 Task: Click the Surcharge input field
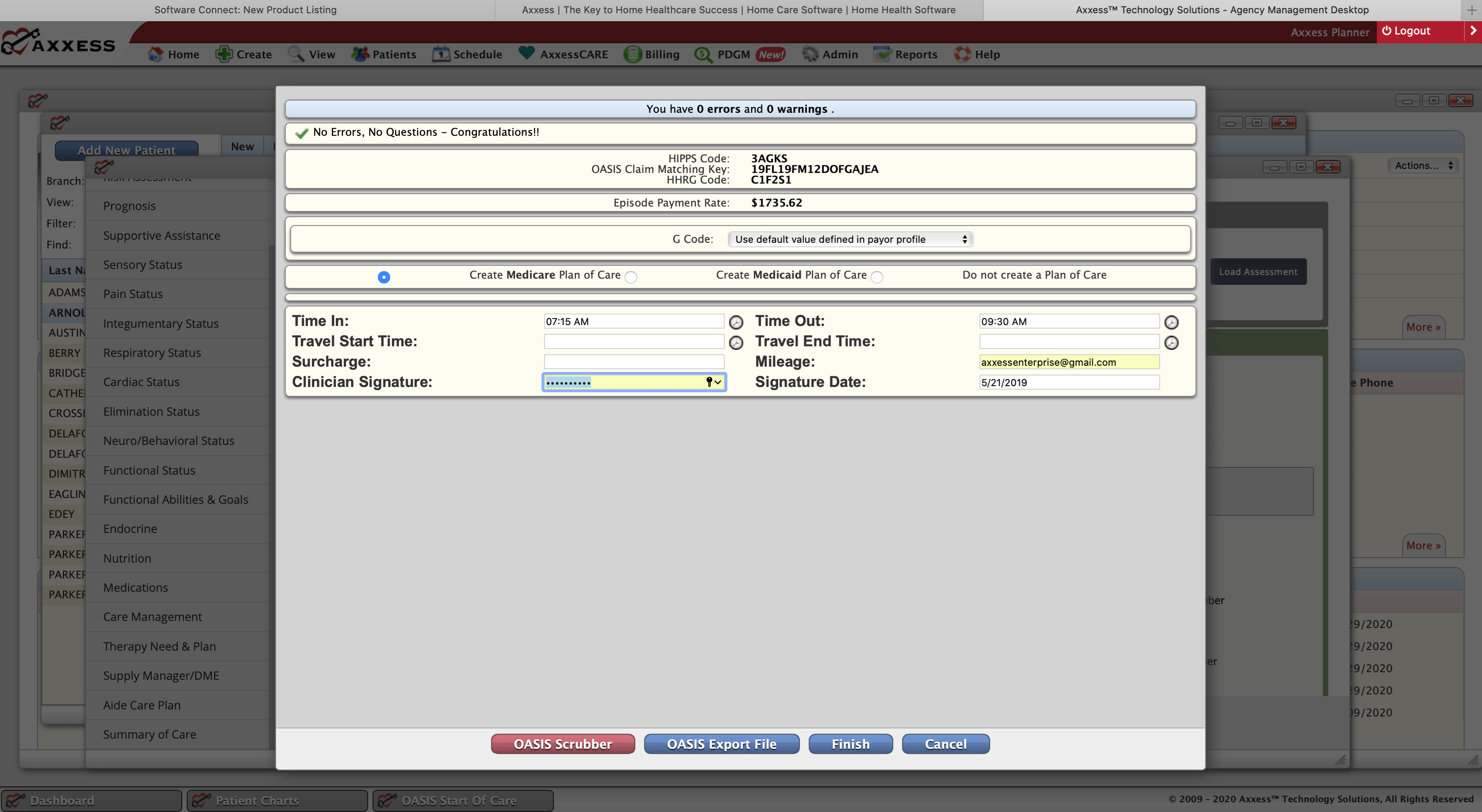[x=633, y=362]
